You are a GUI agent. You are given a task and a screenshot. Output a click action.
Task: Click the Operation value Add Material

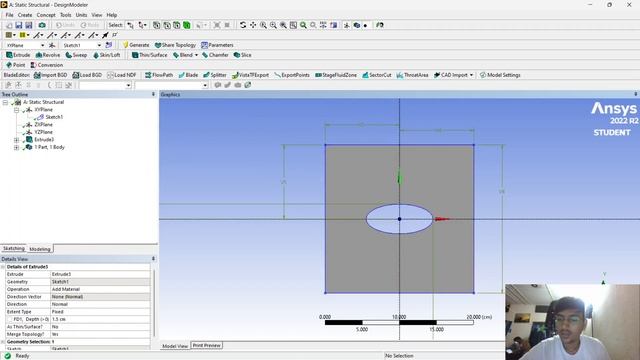point(100,289)
